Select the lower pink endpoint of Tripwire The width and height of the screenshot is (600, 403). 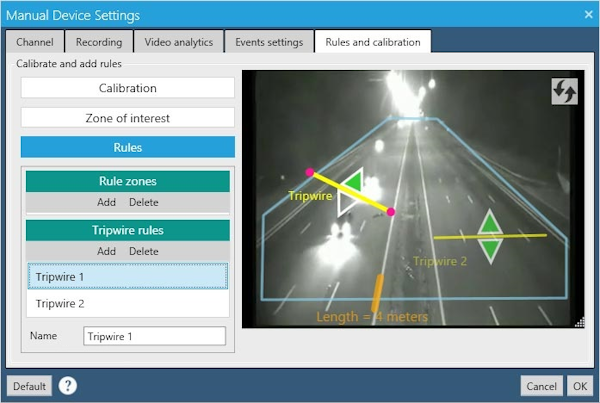click(391, 212)
